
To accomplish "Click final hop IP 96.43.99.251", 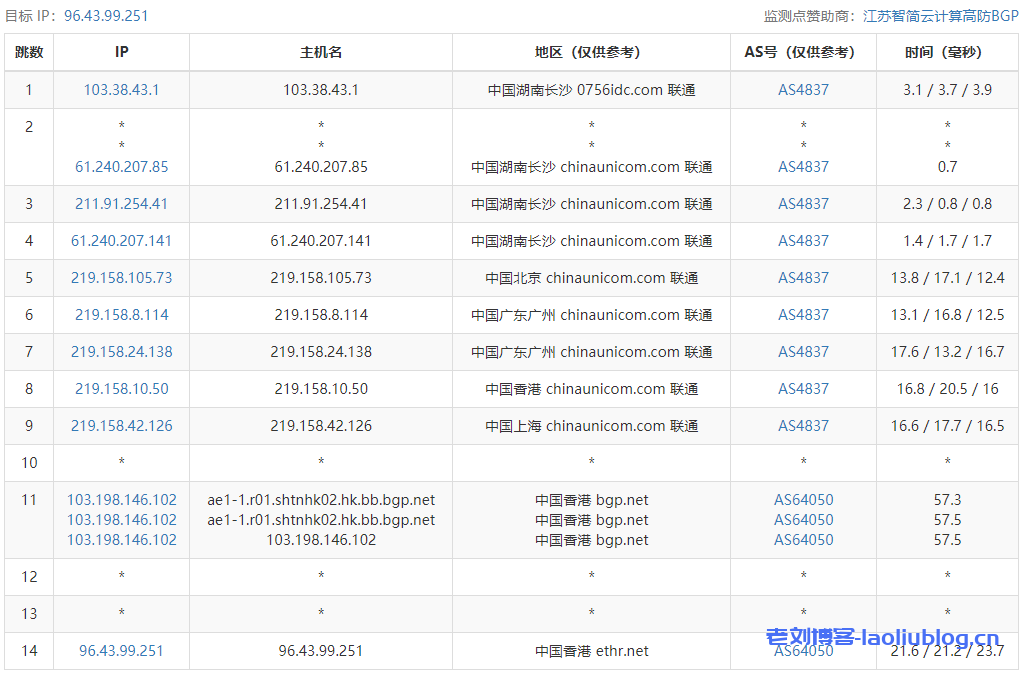I will [x=121, y=651].
